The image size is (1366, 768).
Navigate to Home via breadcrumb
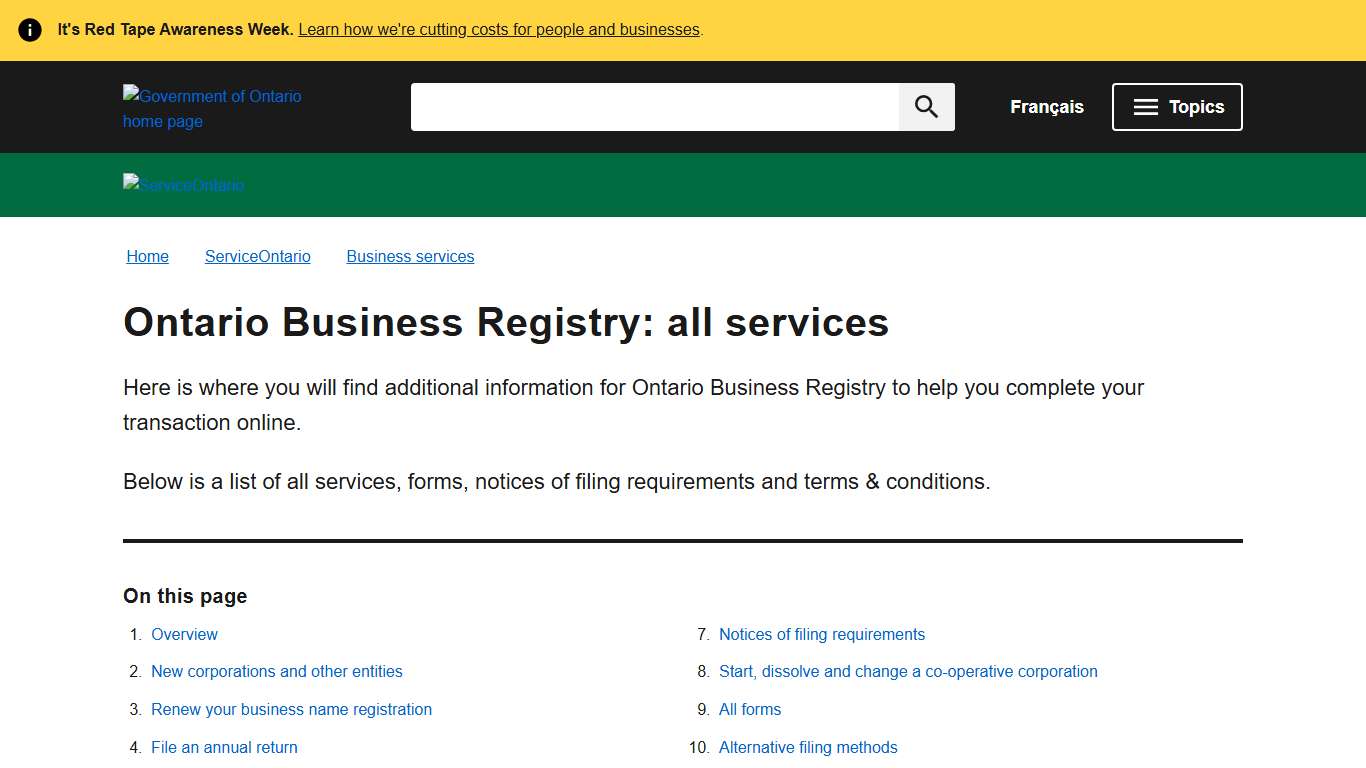(147, 256)
